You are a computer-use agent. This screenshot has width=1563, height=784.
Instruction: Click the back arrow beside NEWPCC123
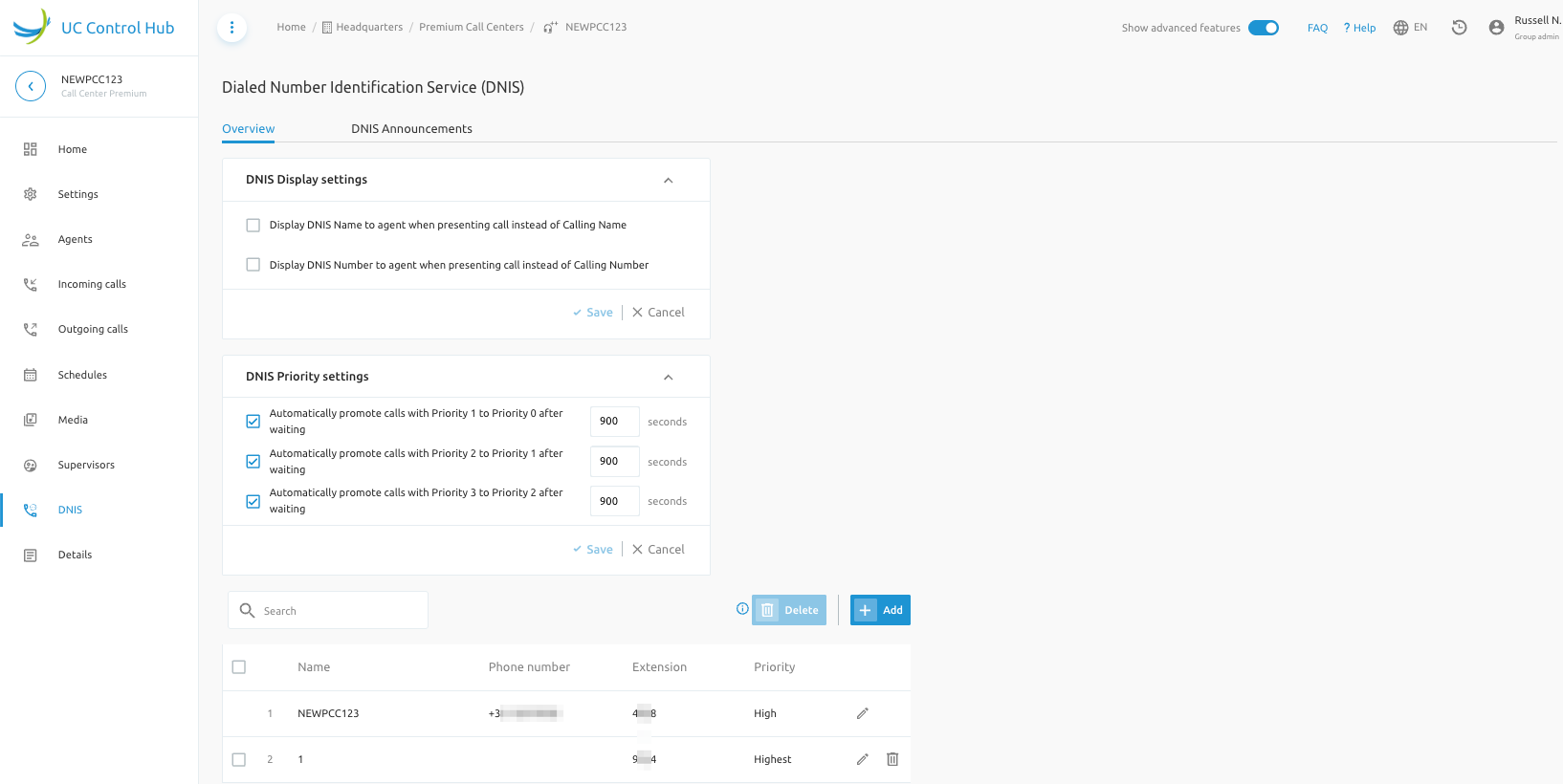point(31,86)
